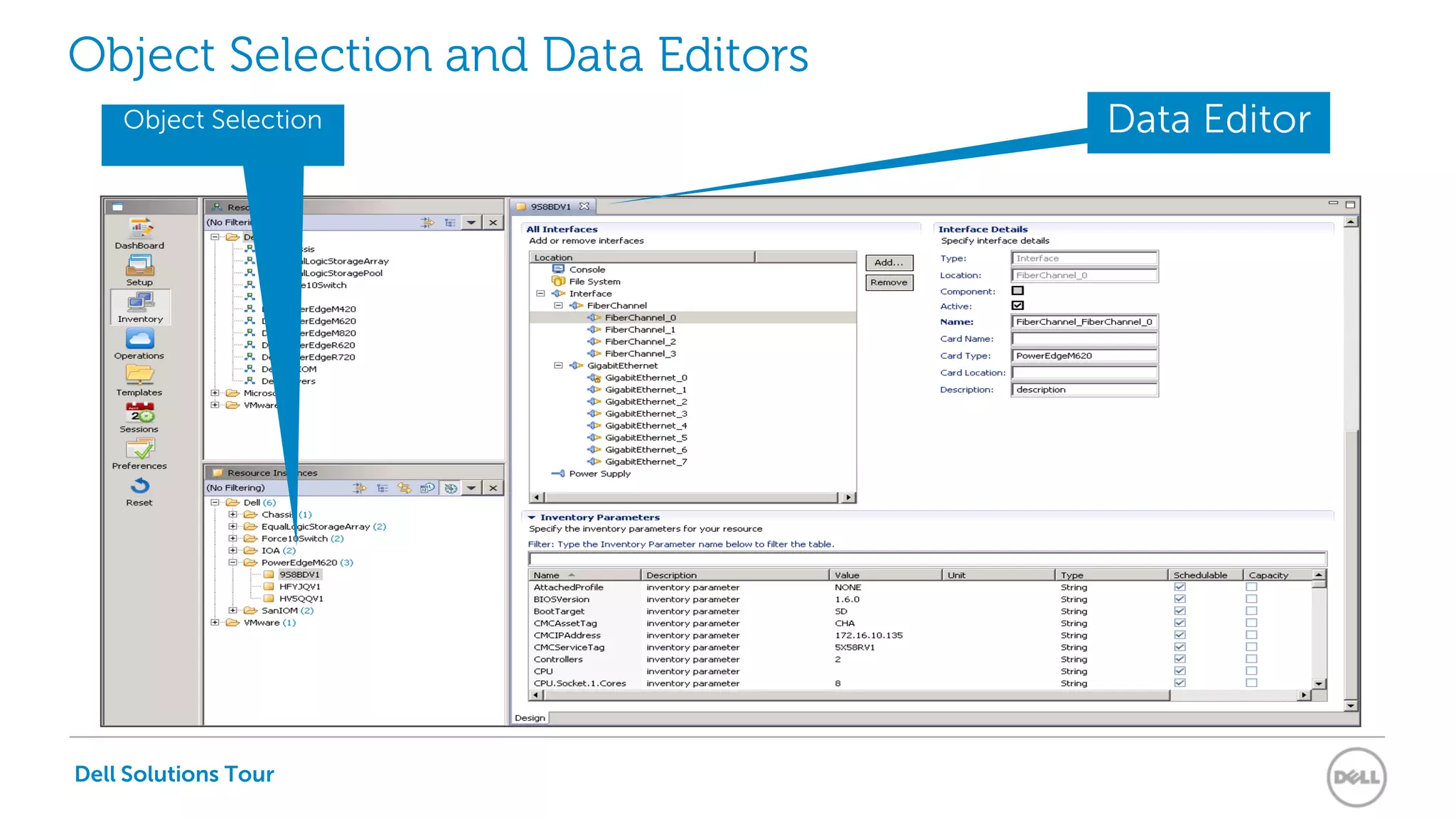Click the globe refresh icon in Resource Instances toolbar
Image resolution: width=1456 pixels, height=819 pixels.
click(451, 488)
